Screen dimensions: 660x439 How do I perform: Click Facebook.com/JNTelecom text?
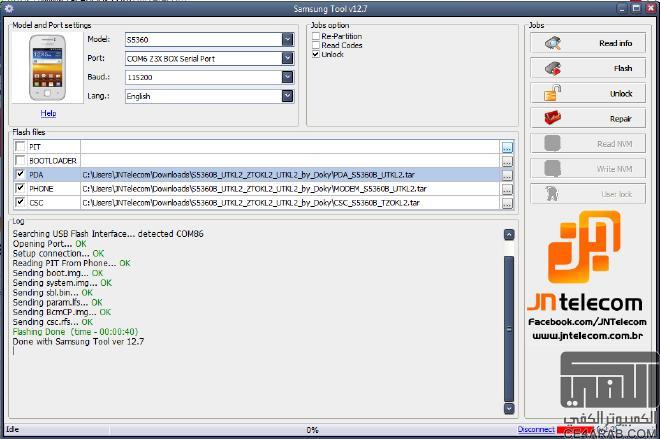(x=587, y=322)
